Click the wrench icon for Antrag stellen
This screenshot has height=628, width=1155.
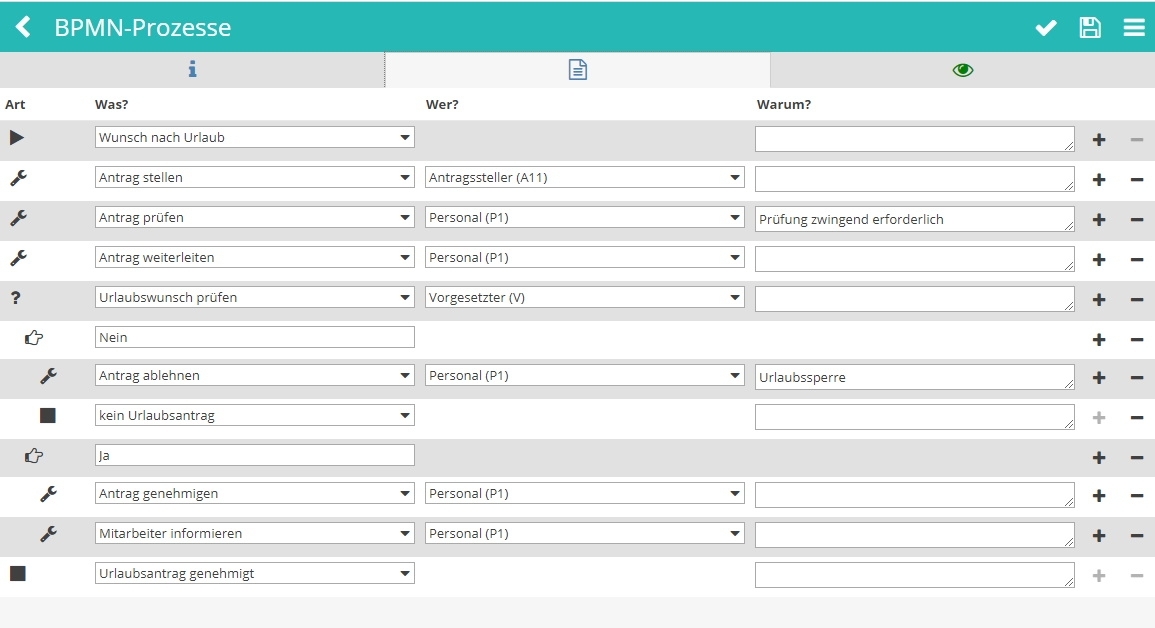[x=18, y=177]
